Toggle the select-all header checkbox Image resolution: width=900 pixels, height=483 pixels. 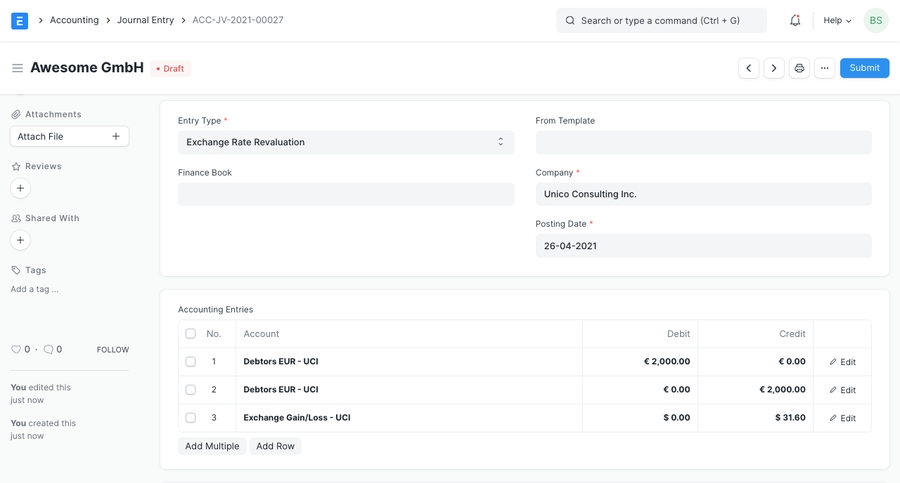(x=190, y=334)
